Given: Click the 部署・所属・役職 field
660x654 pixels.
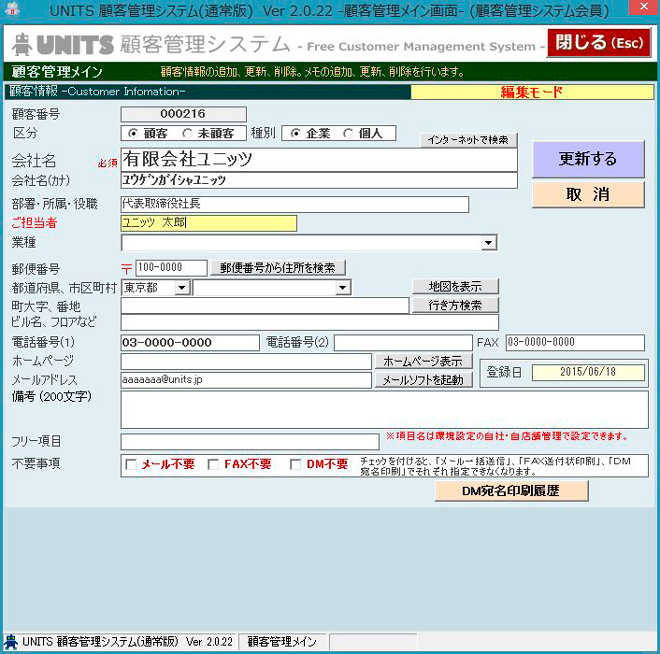Looking at the screenshot, I should [295, 204].
